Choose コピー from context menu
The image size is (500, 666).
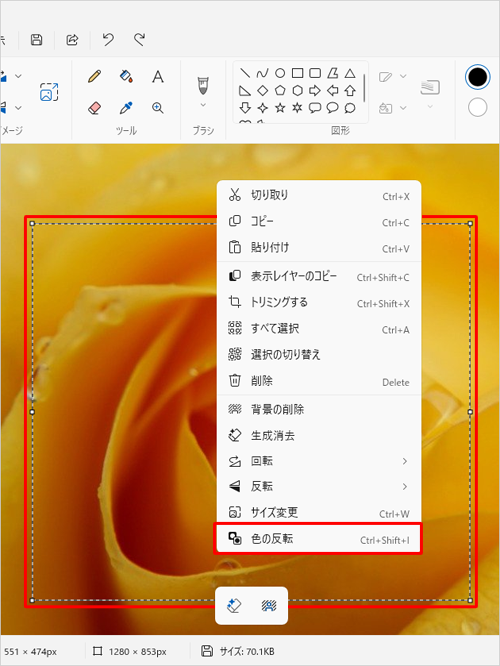click(319, 222)
